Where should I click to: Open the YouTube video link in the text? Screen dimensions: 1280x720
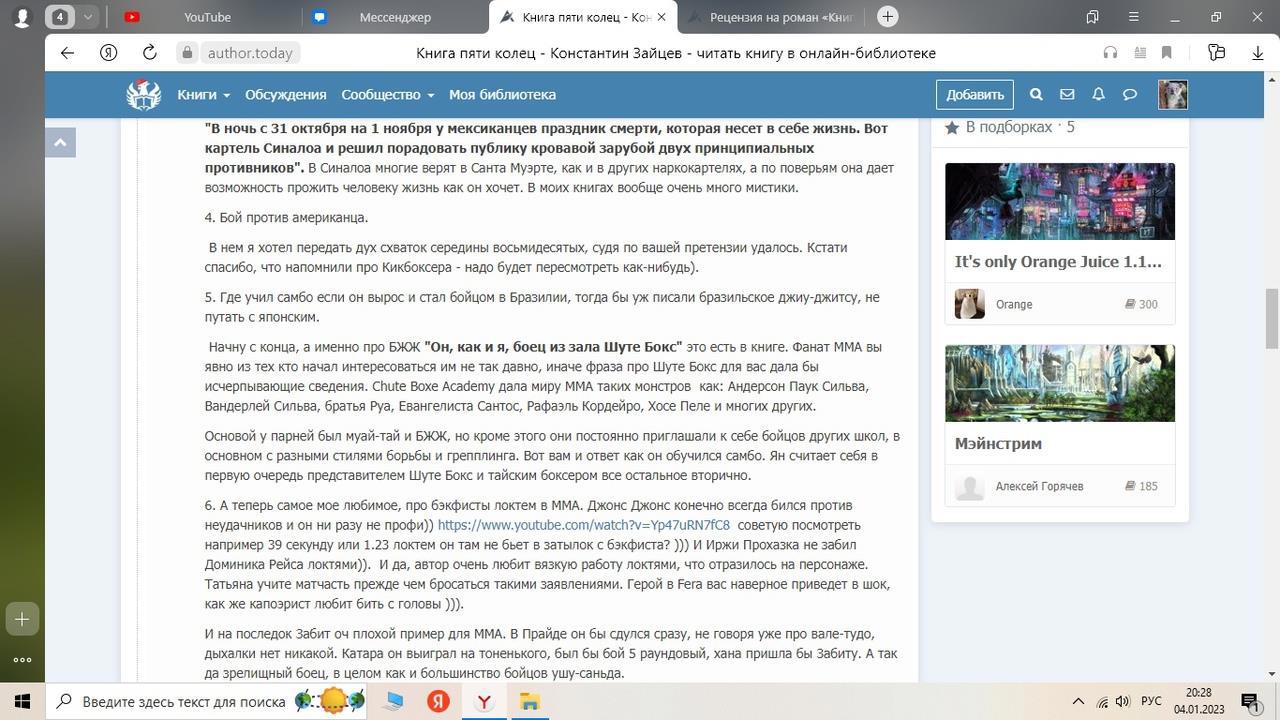click(x=584, y=525)
